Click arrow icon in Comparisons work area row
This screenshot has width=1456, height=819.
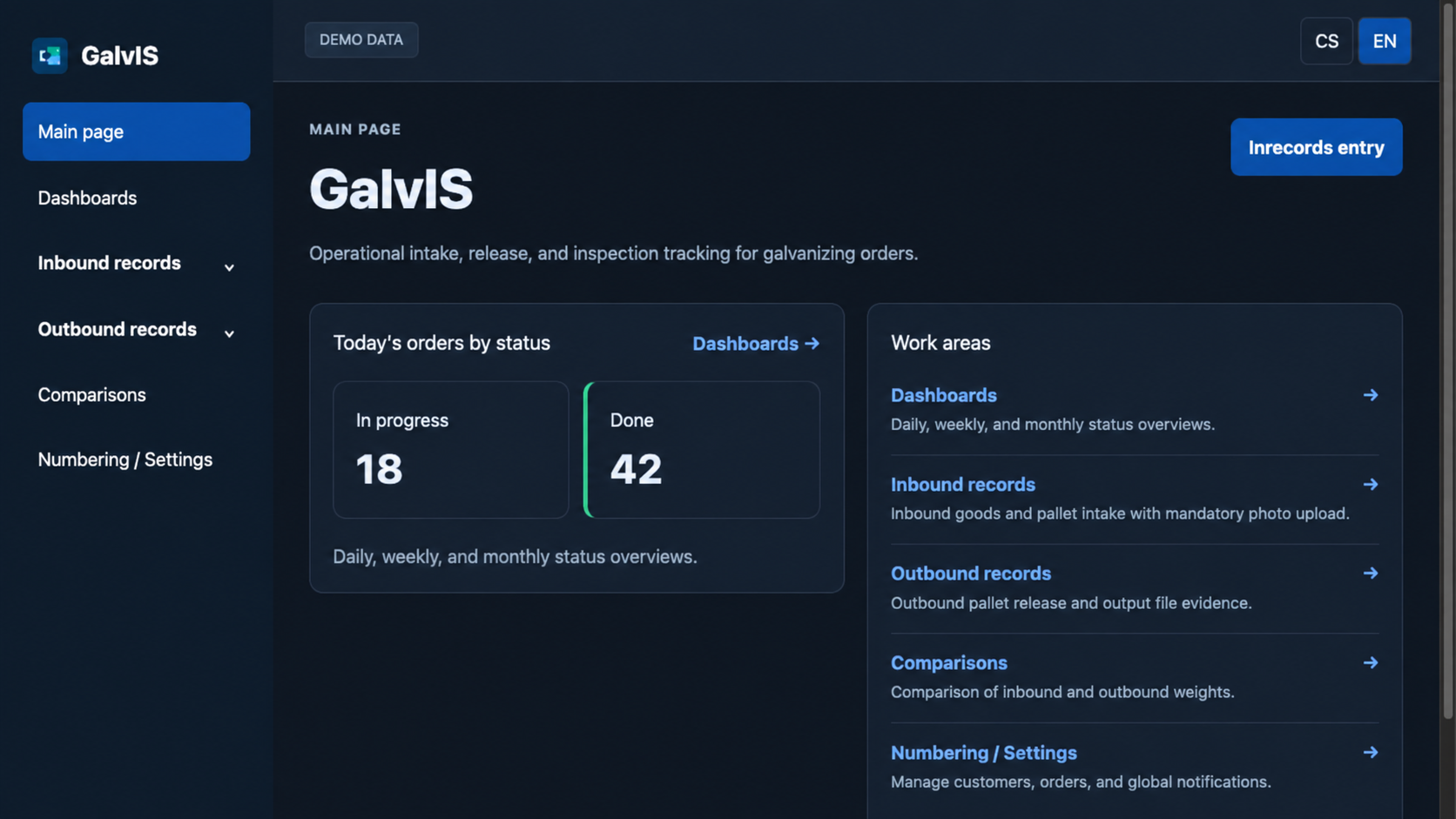[1370, 663]
